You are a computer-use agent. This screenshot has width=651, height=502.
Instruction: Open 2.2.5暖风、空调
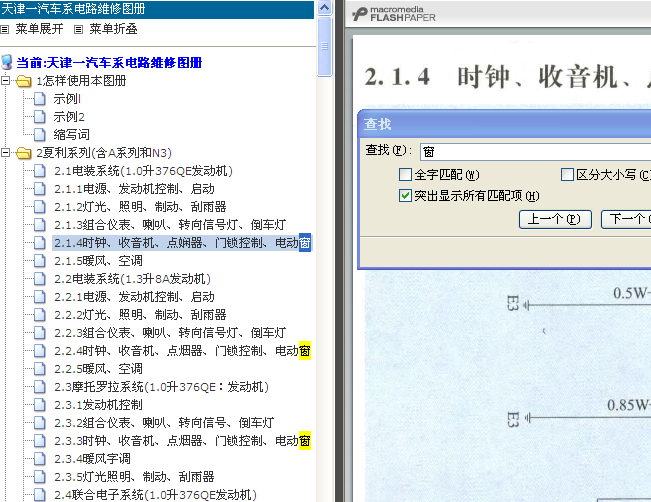[x=98, y=369]
